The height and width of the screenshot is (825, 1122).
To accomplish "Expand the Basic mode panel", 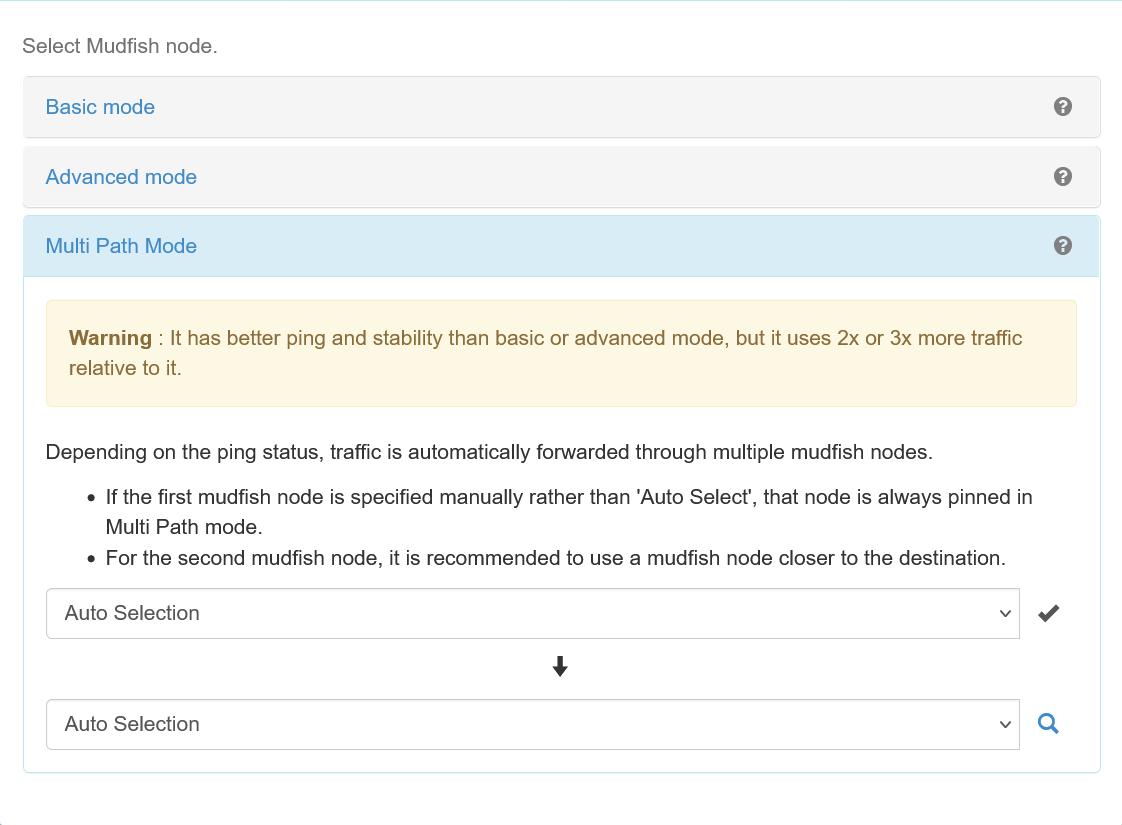I will [100, 107].
